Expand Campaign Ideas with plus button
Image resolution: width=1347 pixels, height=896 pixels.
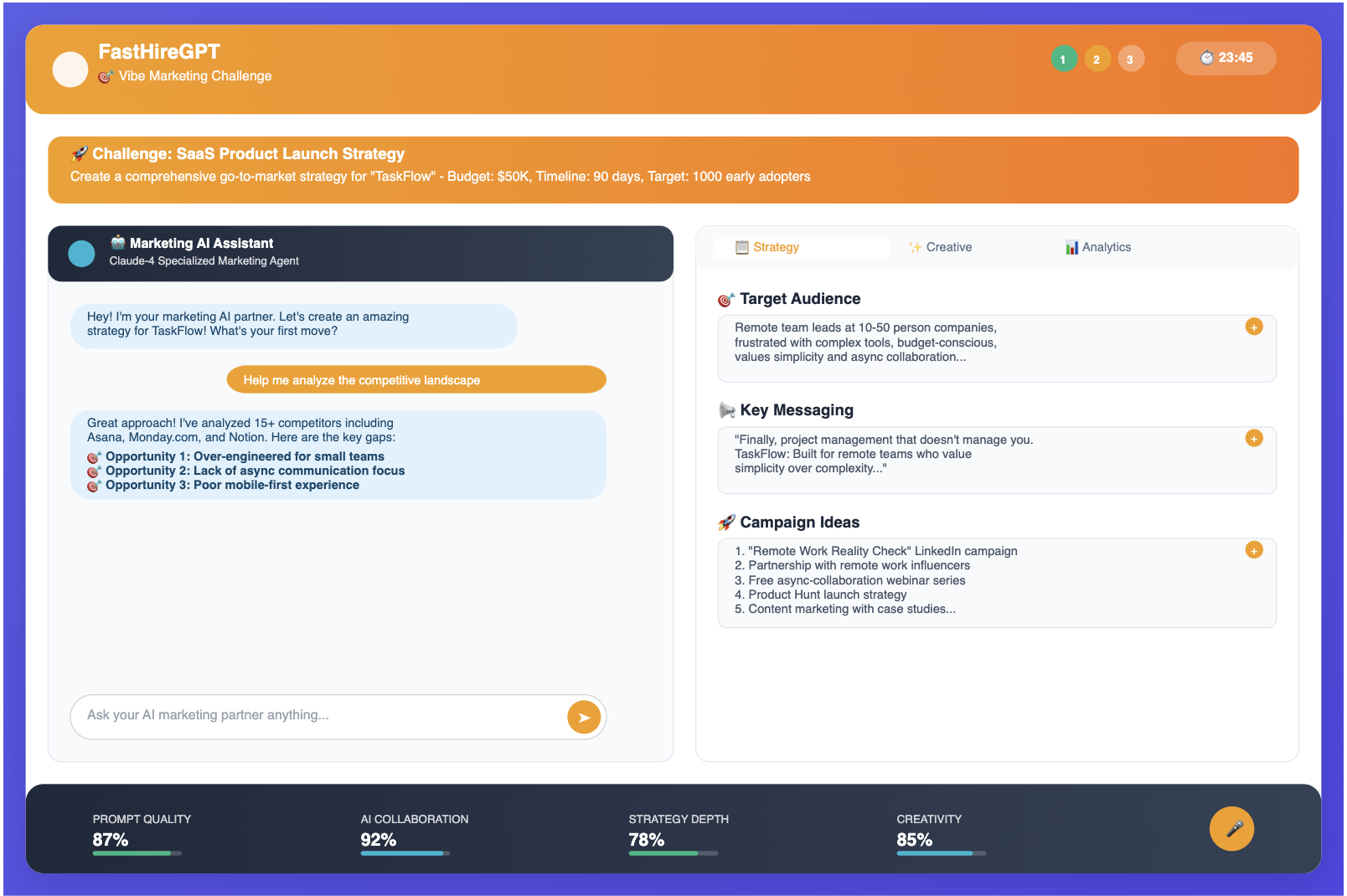tap(1253, 550)
